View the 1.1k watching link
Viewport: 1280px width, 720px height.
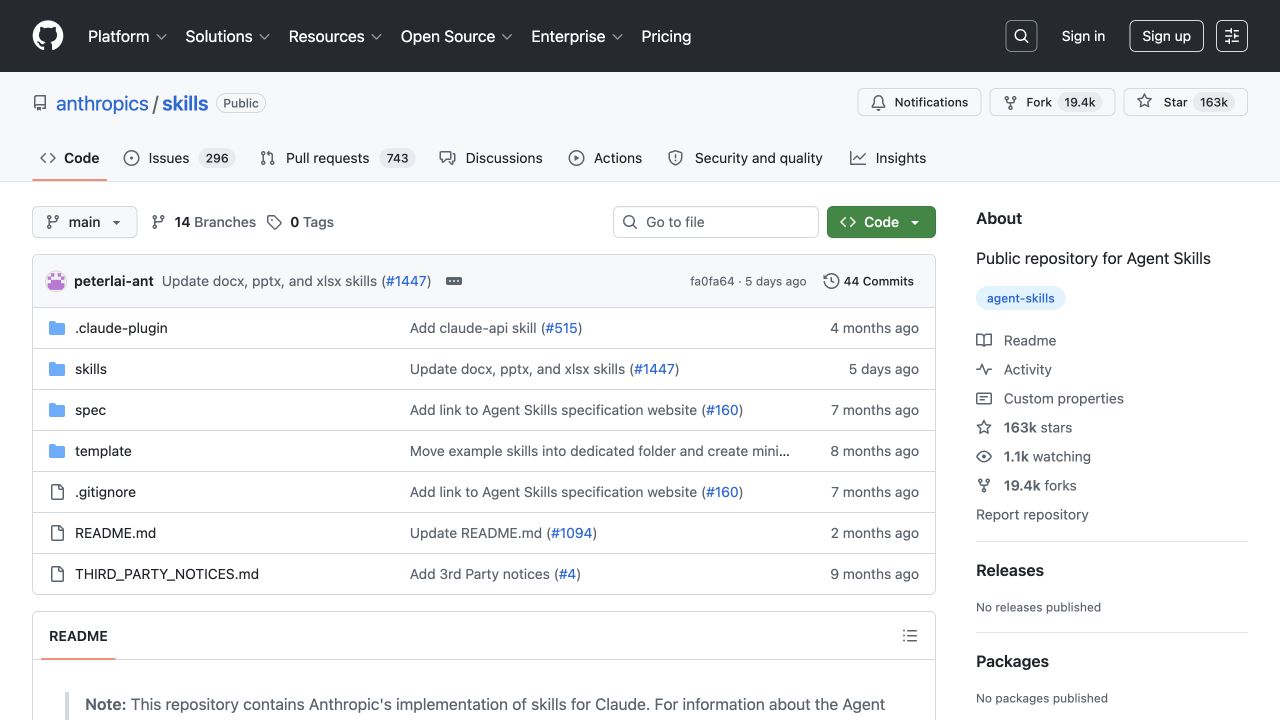(1033, 456)
